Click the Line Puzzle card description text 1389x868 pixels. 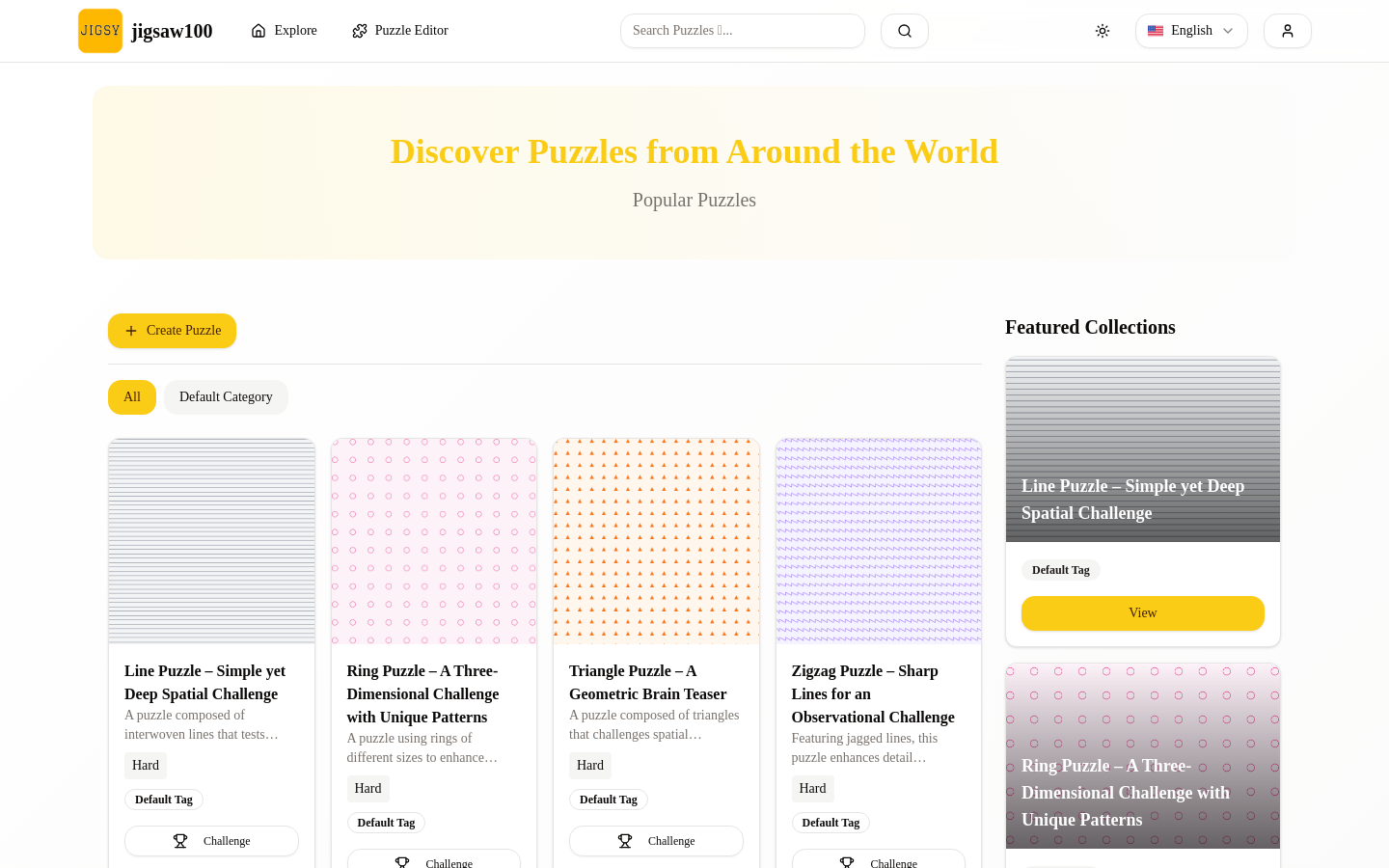pyautogui.click(x=202, y=724)
